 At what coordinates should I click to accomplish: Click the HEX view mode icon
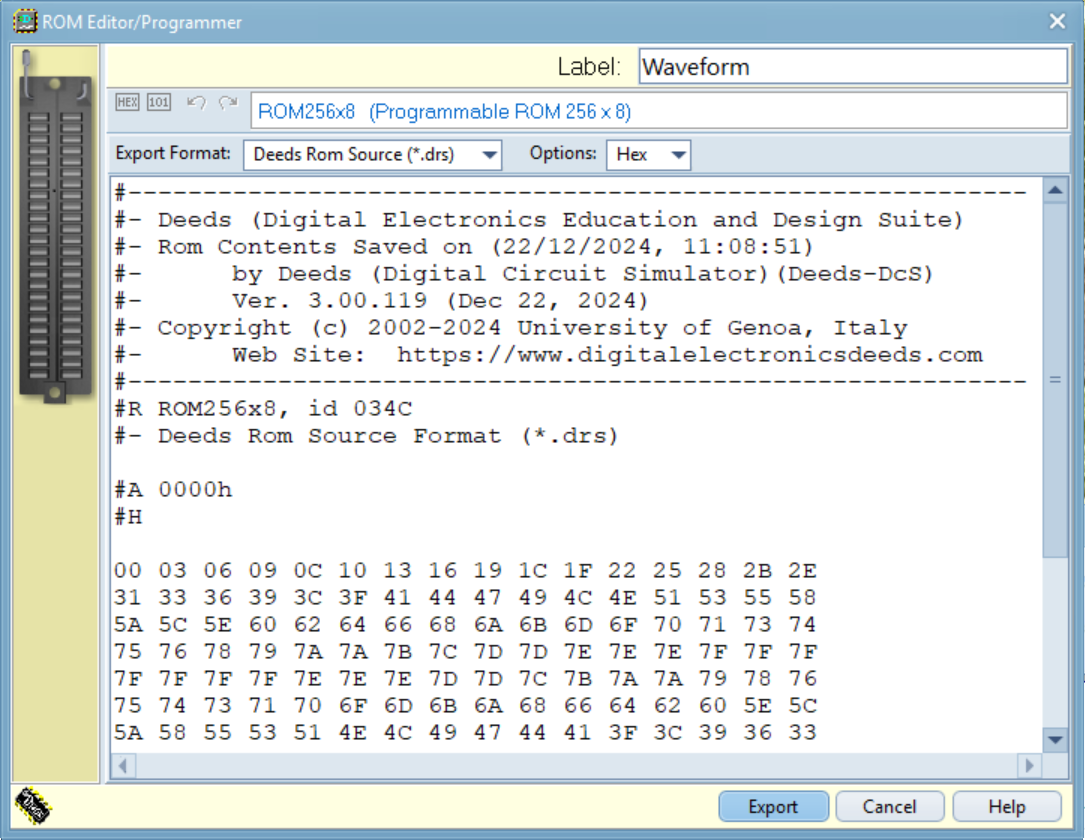pyautogui.click(x=127, y=102)
